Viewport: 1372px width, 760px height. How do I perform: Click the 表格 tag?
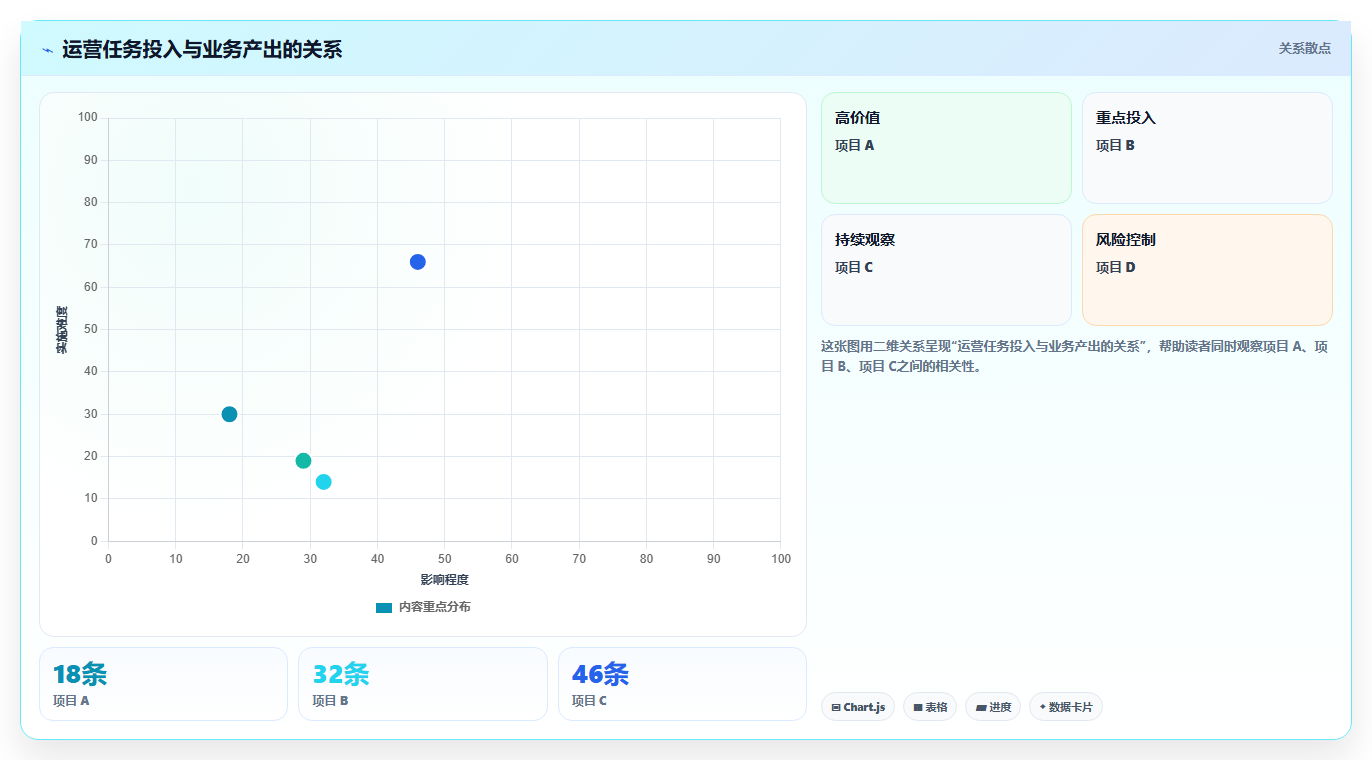pyautogui.click(x=930, y=707)
